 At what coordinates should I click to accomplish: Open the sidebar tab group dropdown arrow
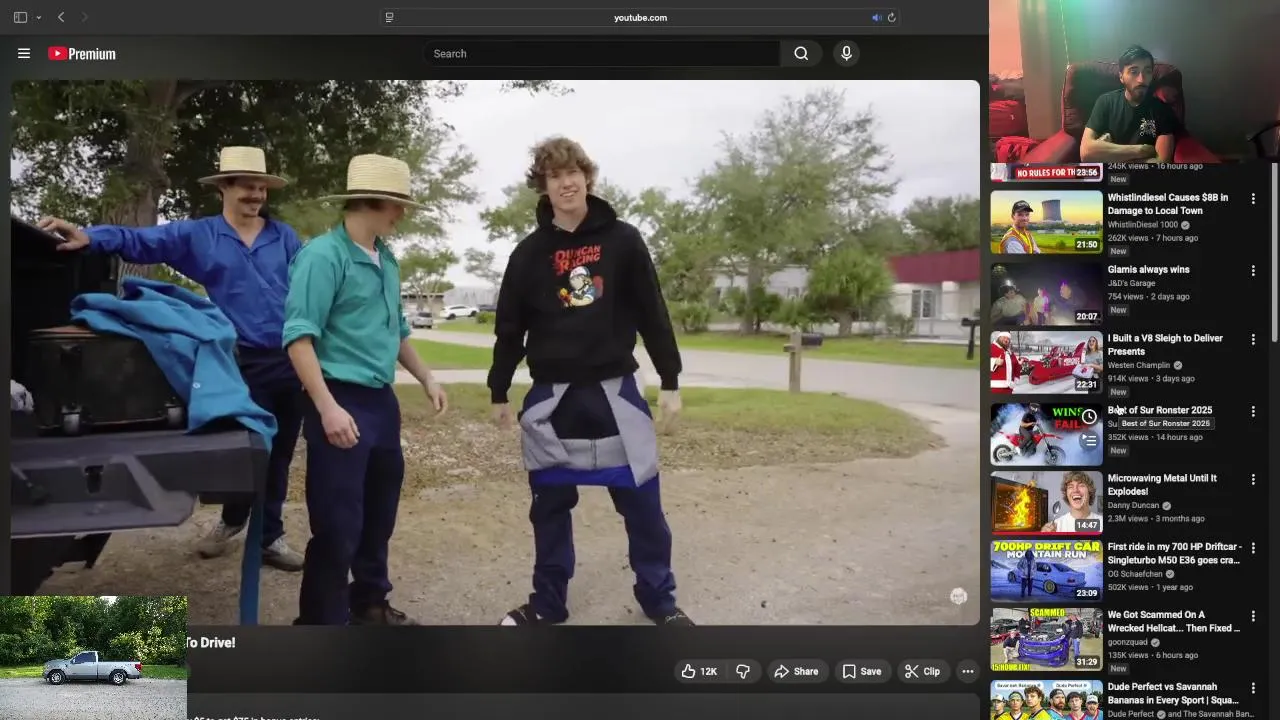(39, 17)
